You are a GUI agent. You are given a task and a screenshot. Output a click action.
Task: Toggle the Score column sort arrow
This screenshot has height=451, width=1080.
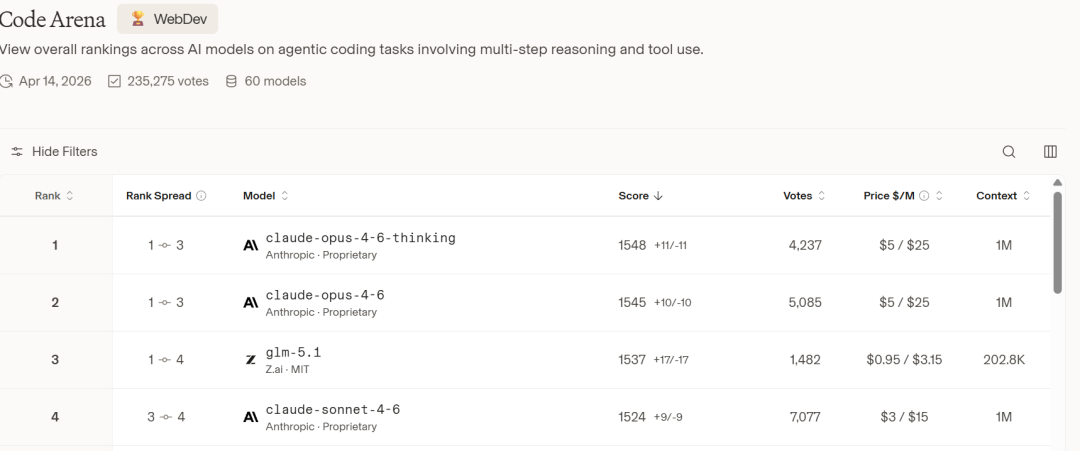coord(658,196)
